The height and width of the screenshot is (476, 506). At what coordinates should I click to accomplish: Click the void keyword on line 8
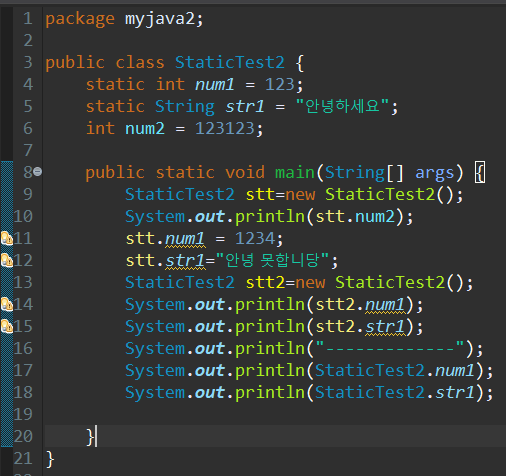pos(245,173)
